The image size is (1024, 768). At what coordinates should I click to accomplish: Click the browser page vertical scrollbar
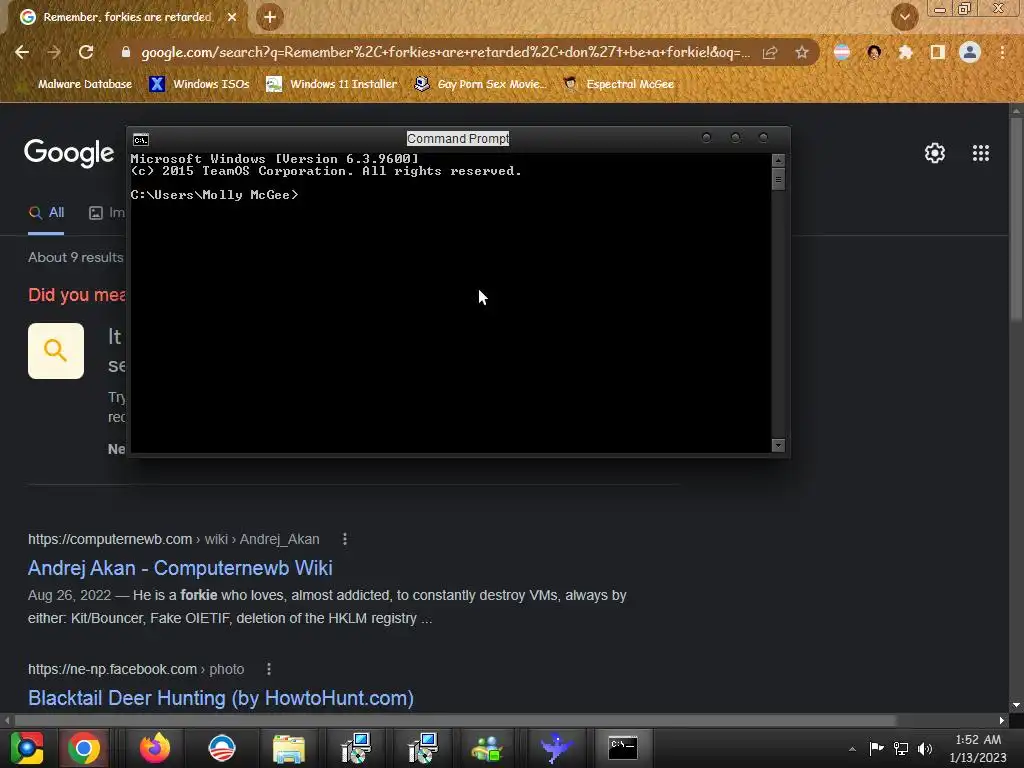pyautogui.click(x=1016, y=219)
